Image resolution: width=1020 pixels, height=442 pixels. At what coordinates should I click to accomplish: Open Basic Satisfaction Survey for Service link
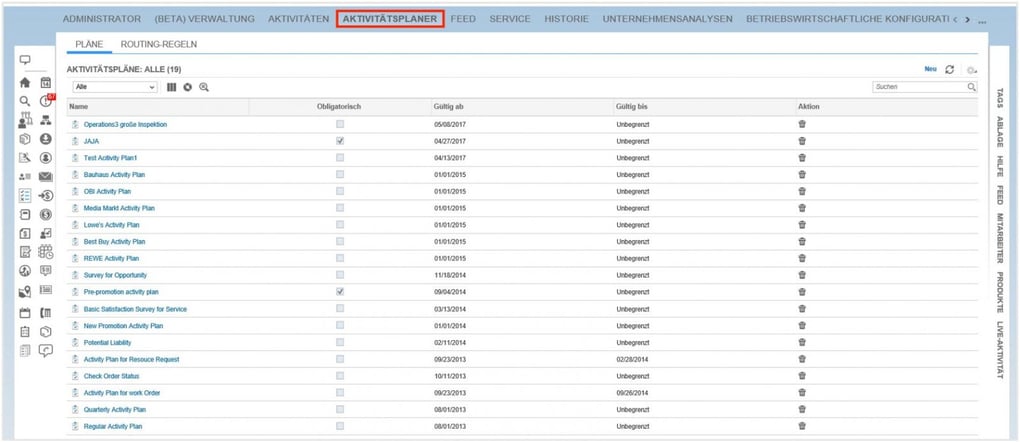click(x=135, y=309)
